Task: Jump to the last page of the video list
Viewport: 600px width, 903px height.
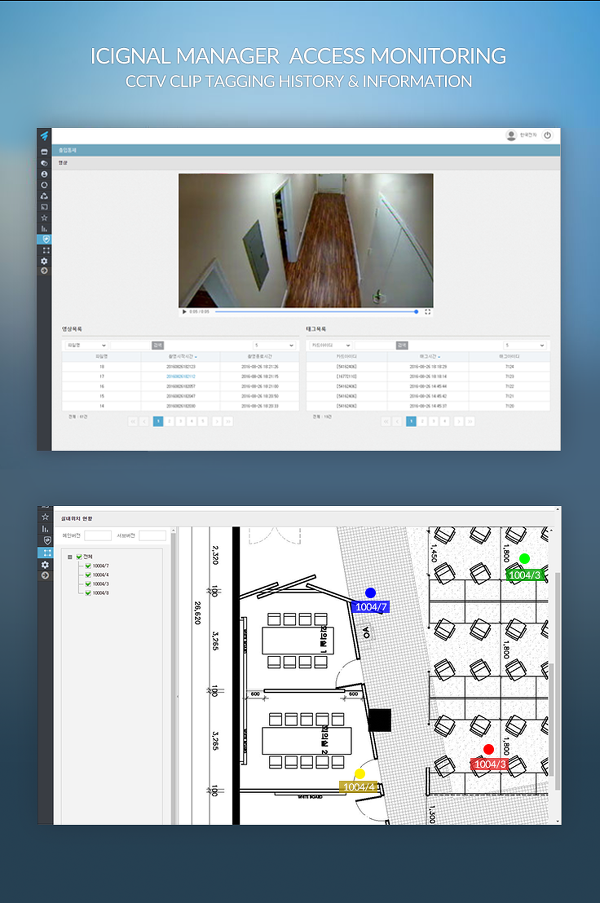Action: (x=228, y=422)
